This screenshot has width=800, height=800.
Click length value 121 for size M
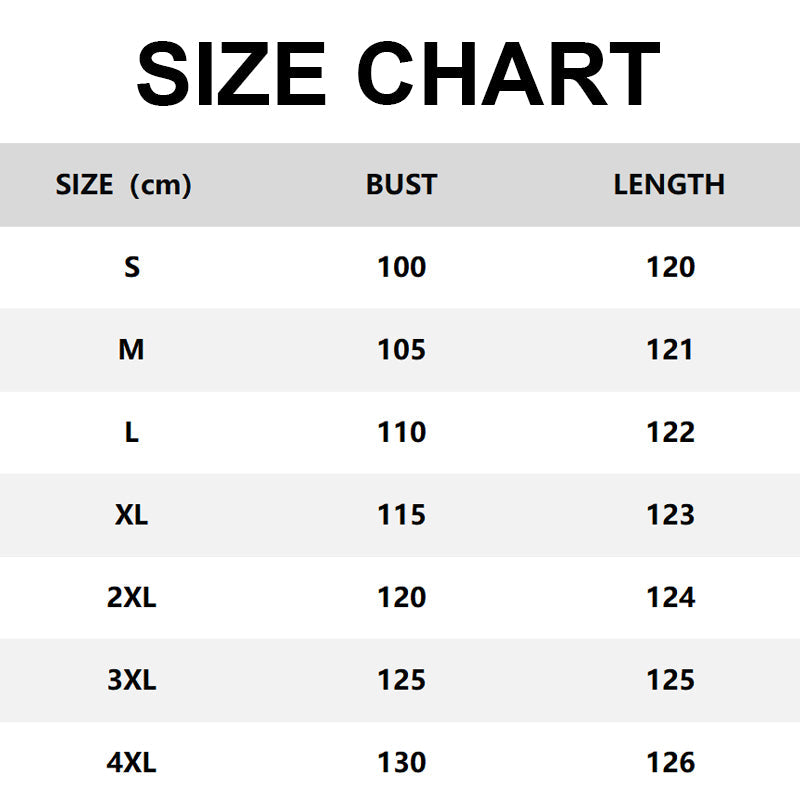coord(670,350)
